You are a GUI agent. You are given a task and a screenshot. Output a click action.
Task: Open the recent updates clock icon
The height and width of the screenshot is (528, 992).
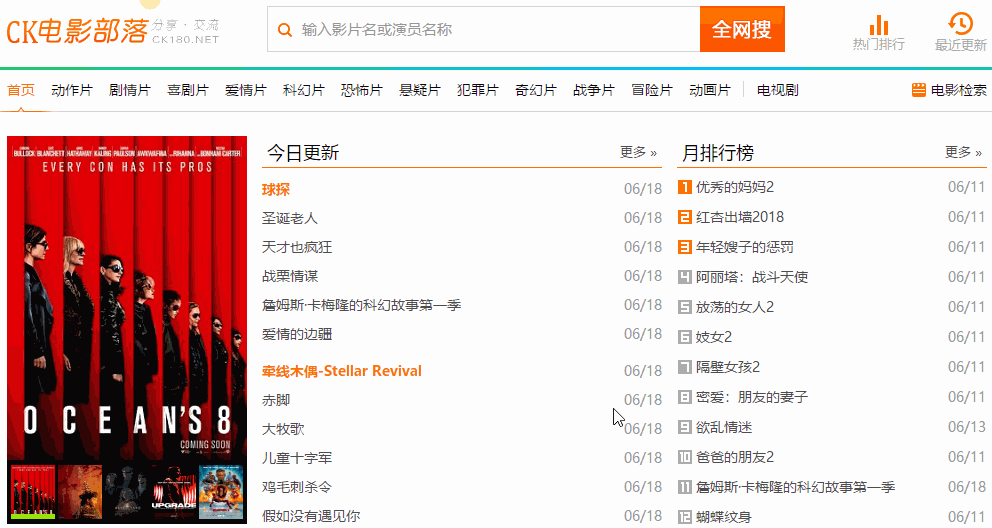960,24
